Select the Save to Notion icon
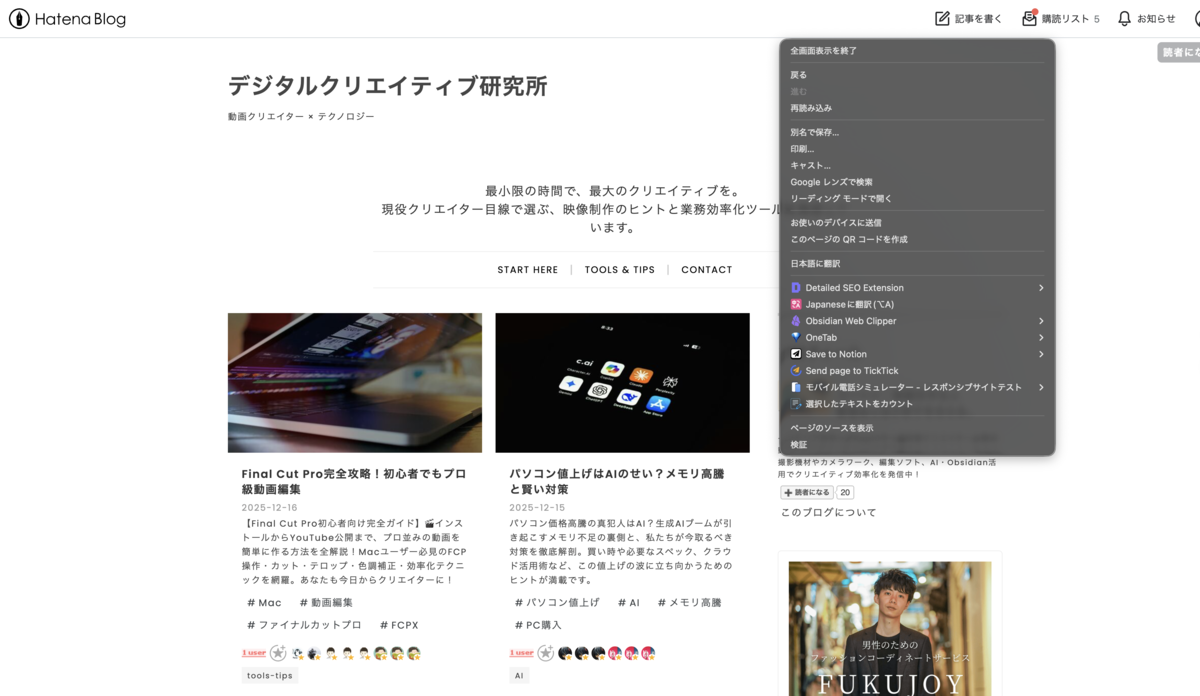Image resolution: width=1200 pixels, height=696 pixels. (795, 353)
